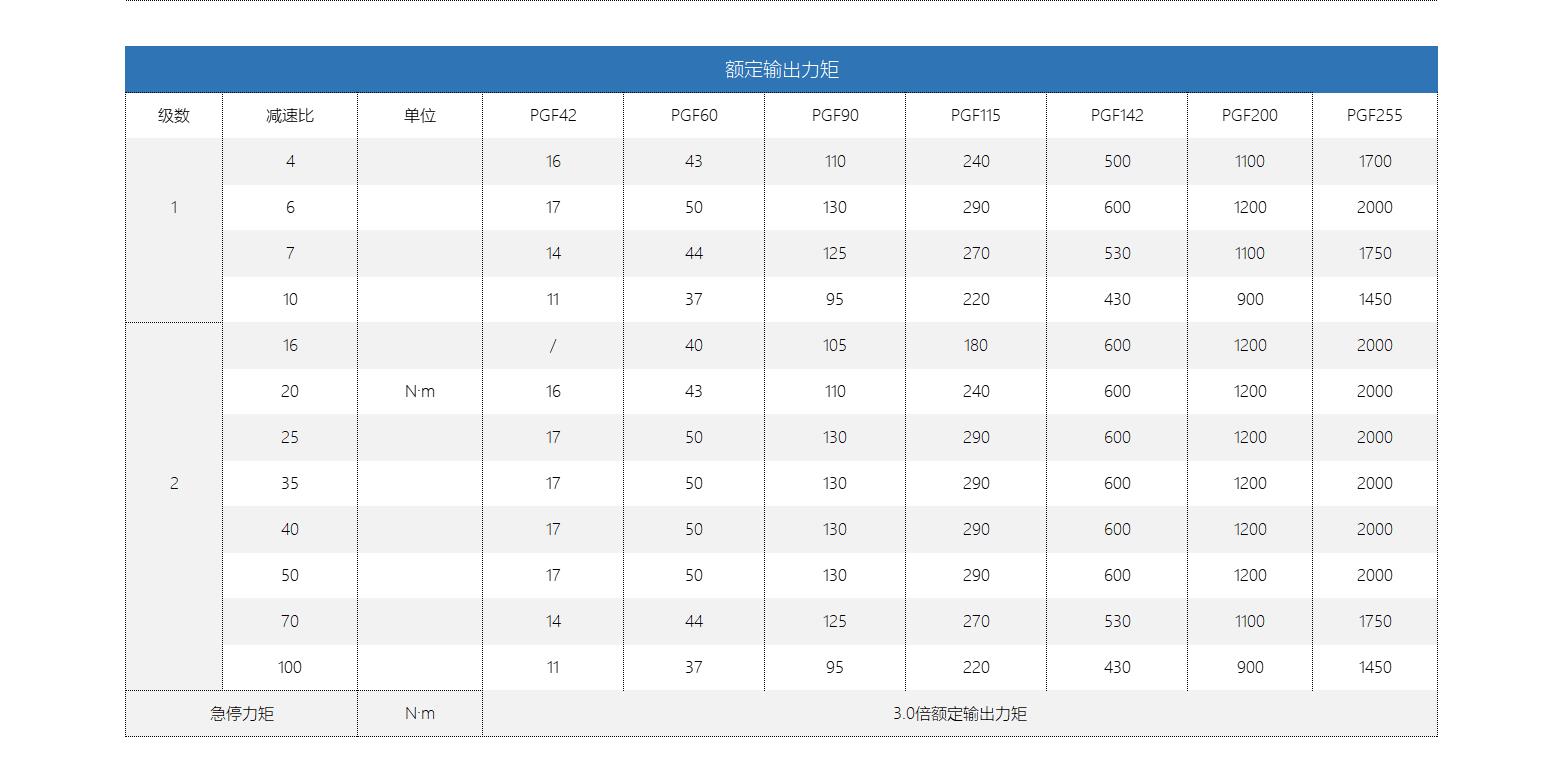Image resolution: width=1563 pixels, height=783 pixels.
Task: Select PGF60 value 40 for ratio 16
Action: click(694, 345)
